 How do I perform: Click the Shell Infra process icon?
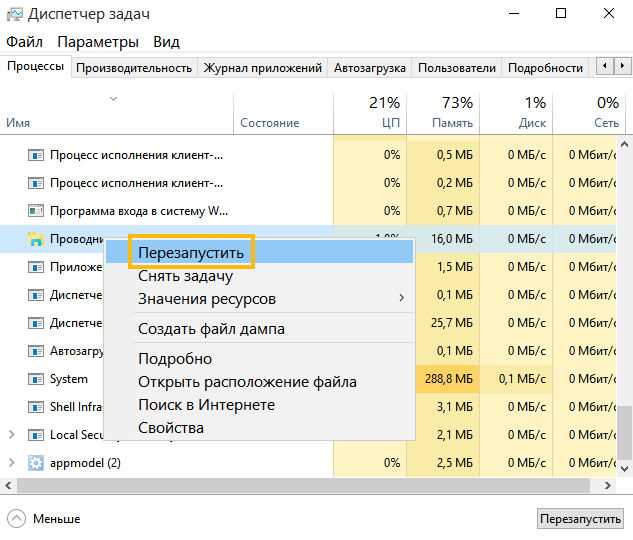click(36, 407)
